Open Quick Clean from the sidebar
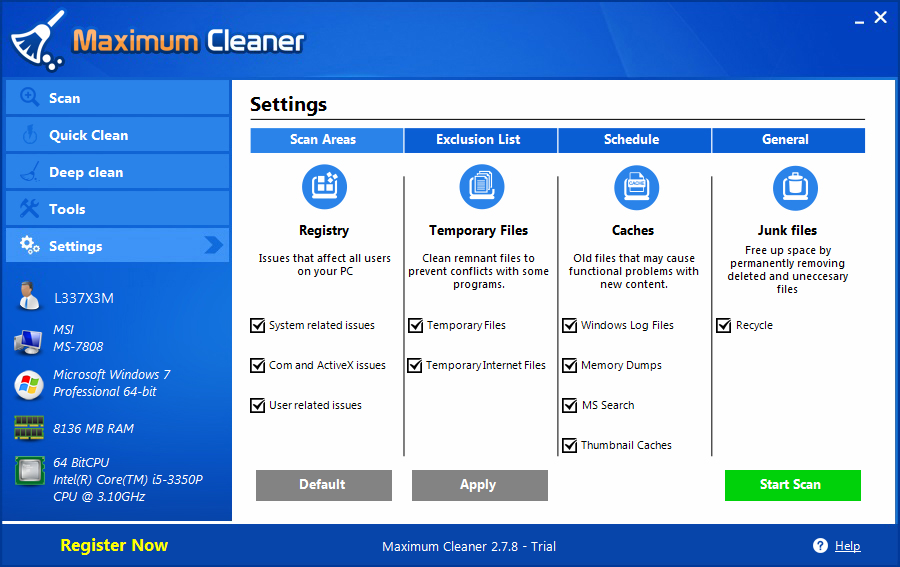This screenshot has height=567, width=900. click(117, 135)
